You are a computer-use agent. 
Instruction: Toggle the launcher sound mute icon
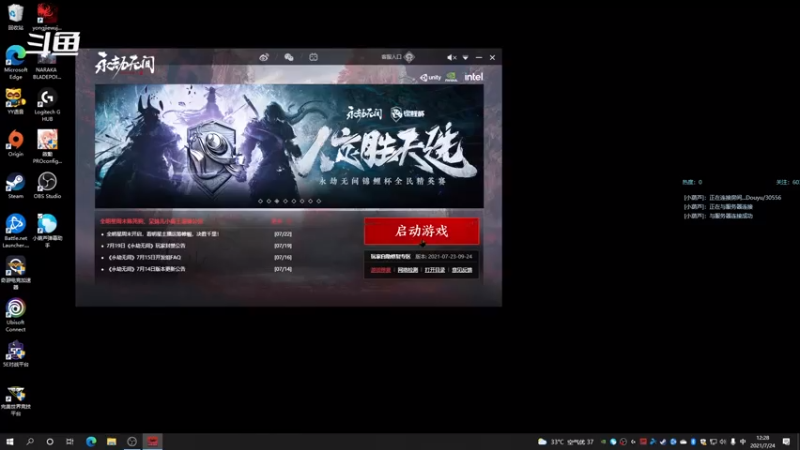(x=452, y=58)
